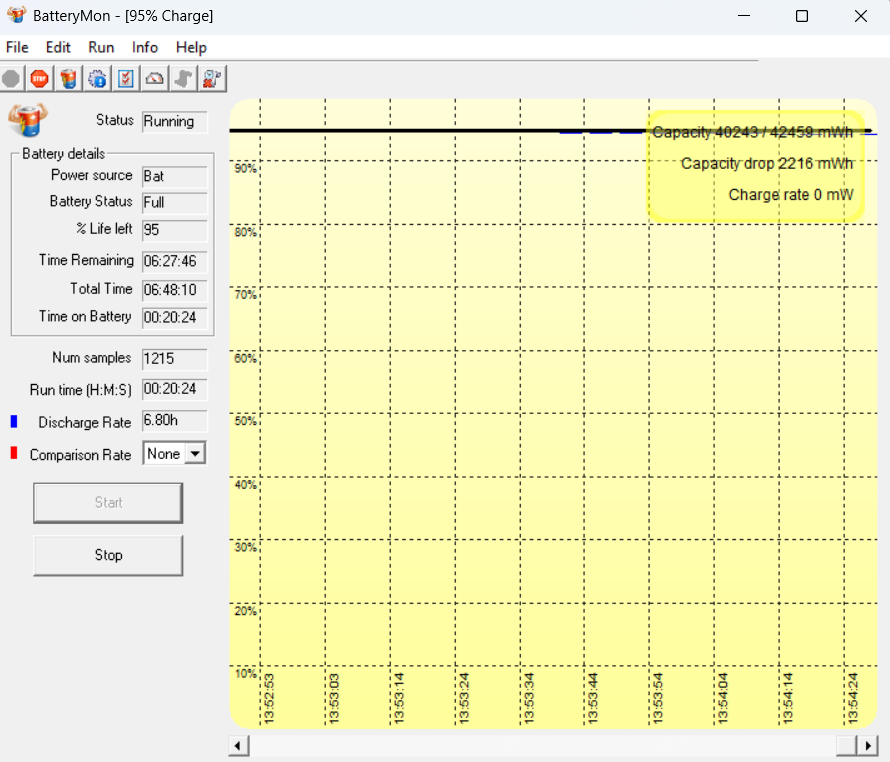Image resolution: width=890 pixels, height=762 pixels.
Task: Click the left arrow of the horizontal scrollbar
Action: click(x=239, y=746)
